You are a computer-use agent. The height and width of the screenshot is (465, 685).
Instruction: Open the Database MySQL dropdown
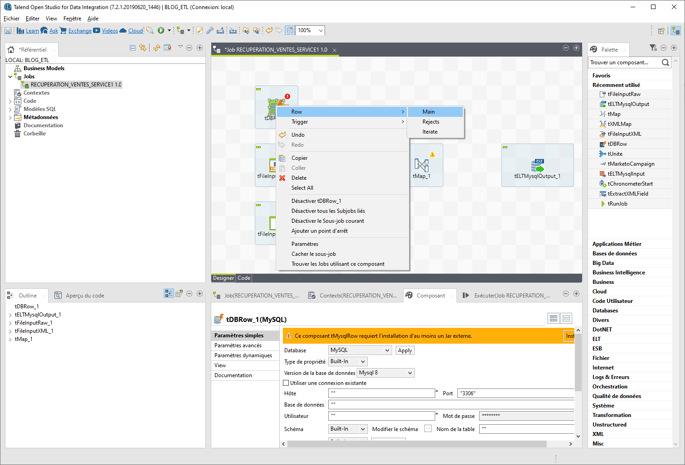(x=360, y=350)
